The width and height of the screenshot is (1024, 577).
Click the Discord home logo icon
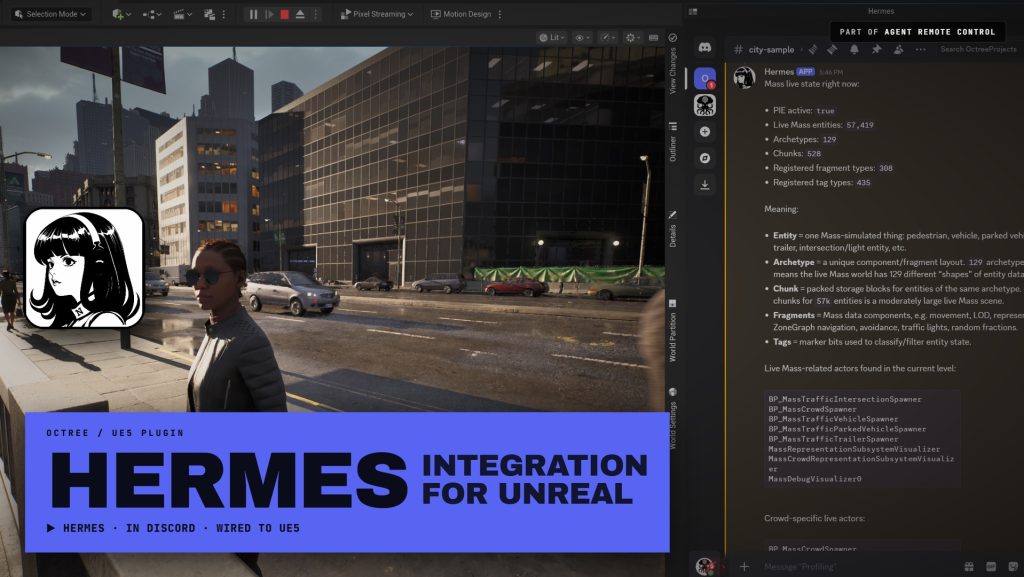click(705, 48)
